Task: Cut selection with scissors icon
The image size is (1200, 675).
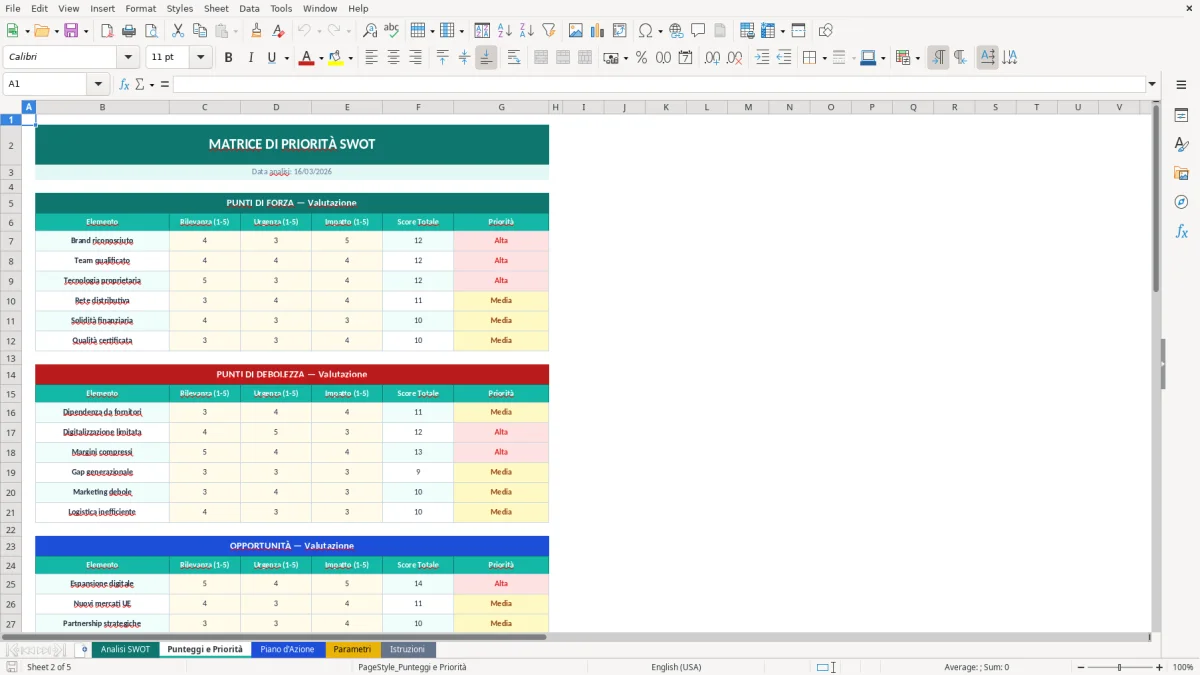Action: click(x=178, y=31)
